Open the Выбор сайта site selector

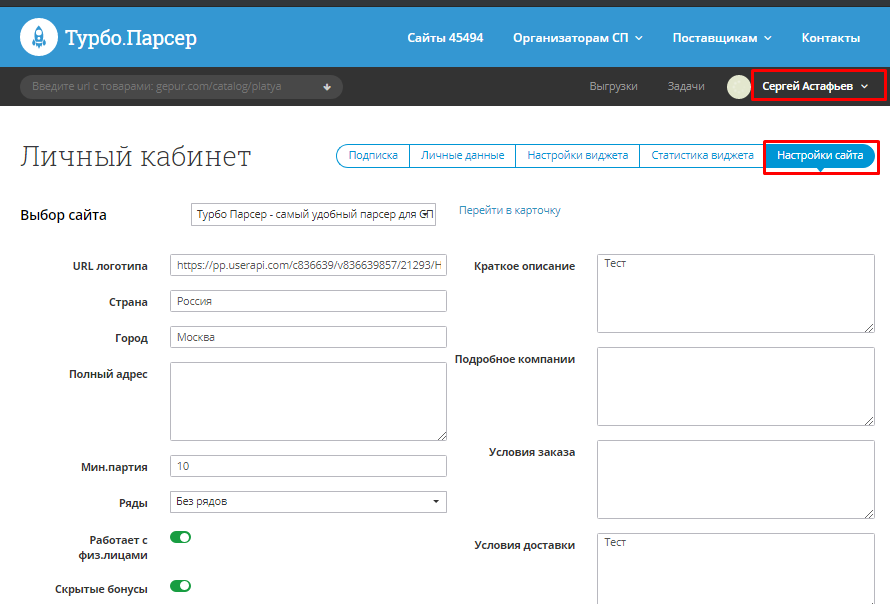pyautogui.click(x=313, y=214)
